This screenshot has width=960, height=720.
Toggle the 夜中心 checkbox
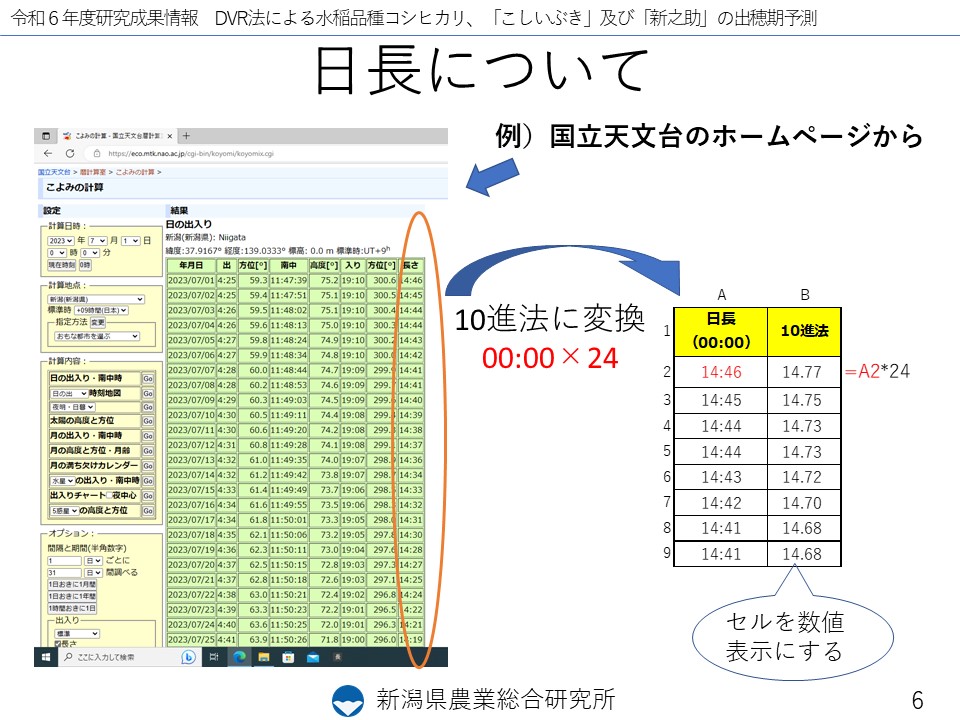108,496
